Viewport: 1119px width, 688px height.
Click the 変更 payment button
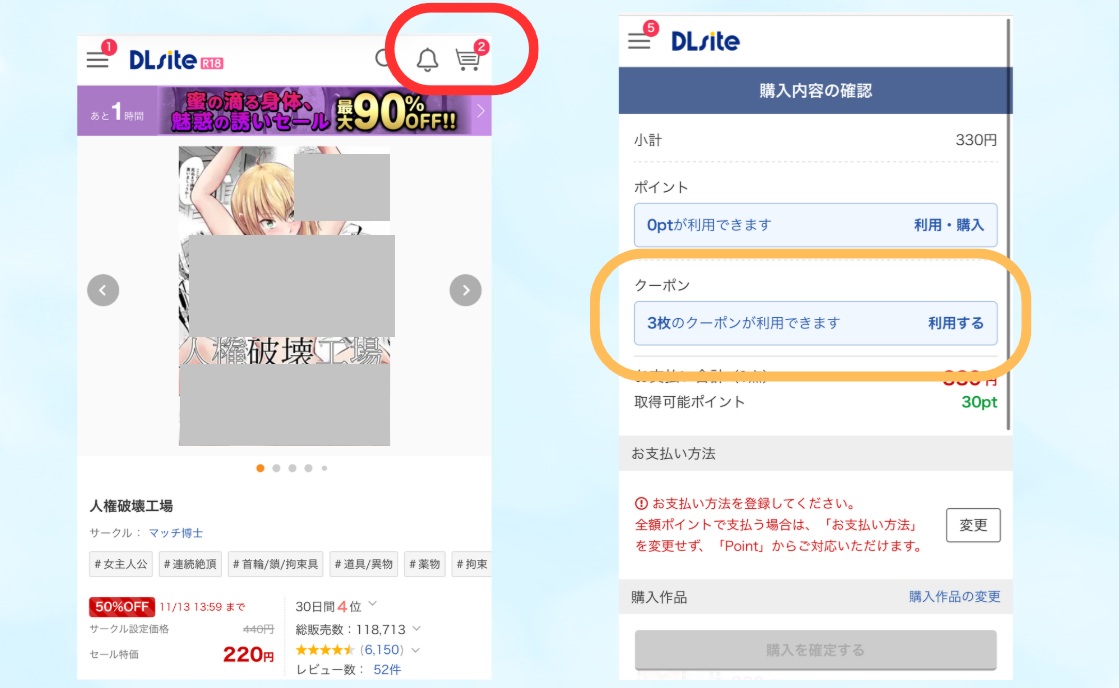click(973, 525)
